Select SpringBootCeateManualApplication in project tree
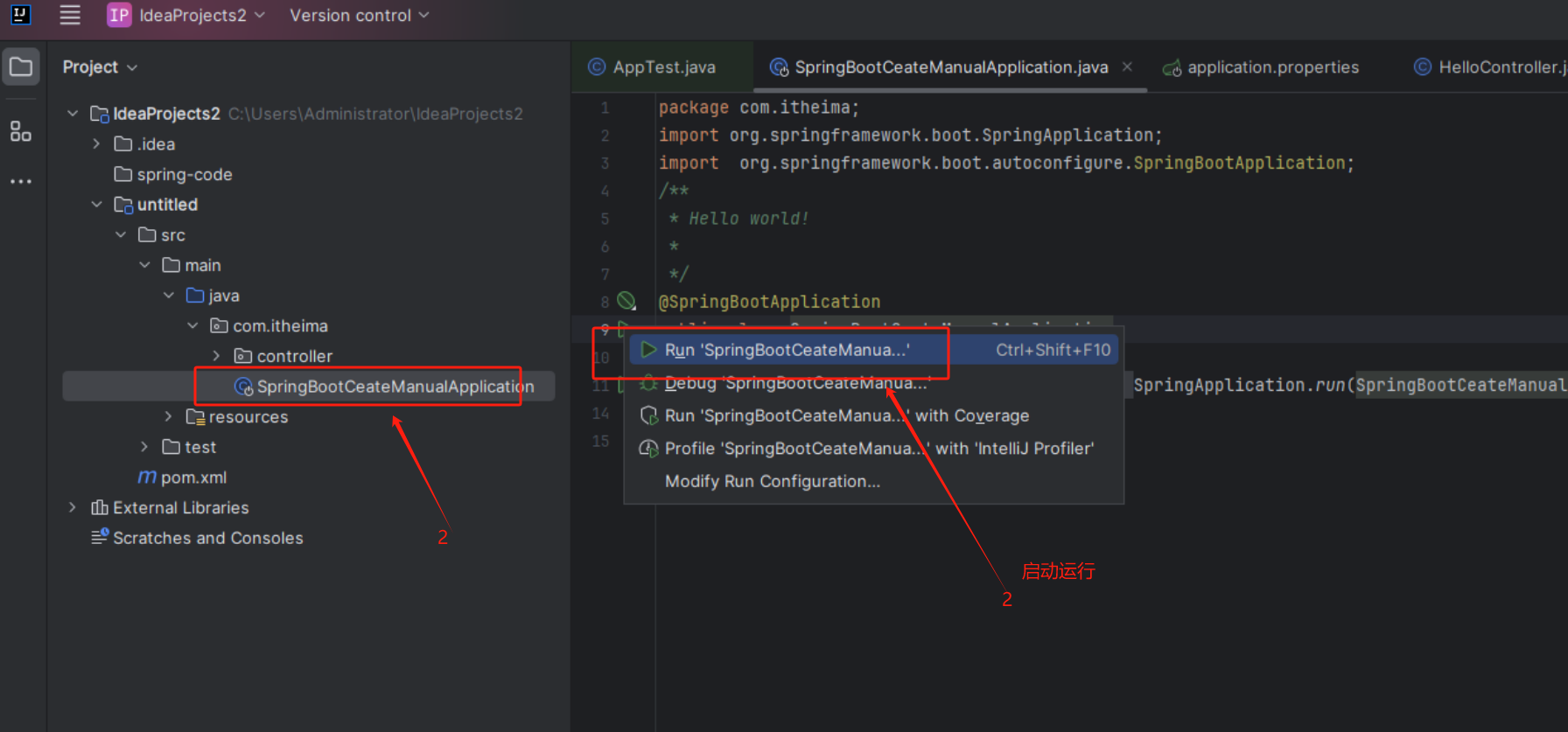This screenshot has width=1568, height=732. point(308,387)
